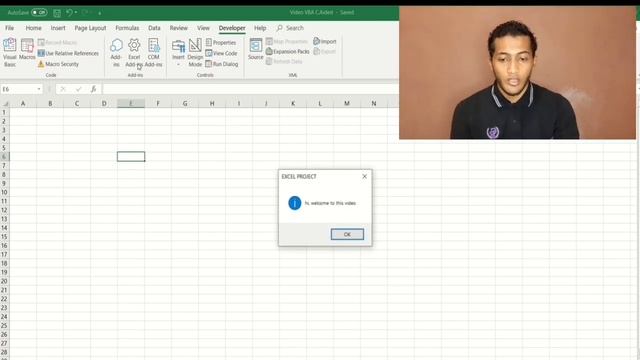Open the Undo history dropdown arrow
This screenshot has width=640, height=360.
pos(76,13)
